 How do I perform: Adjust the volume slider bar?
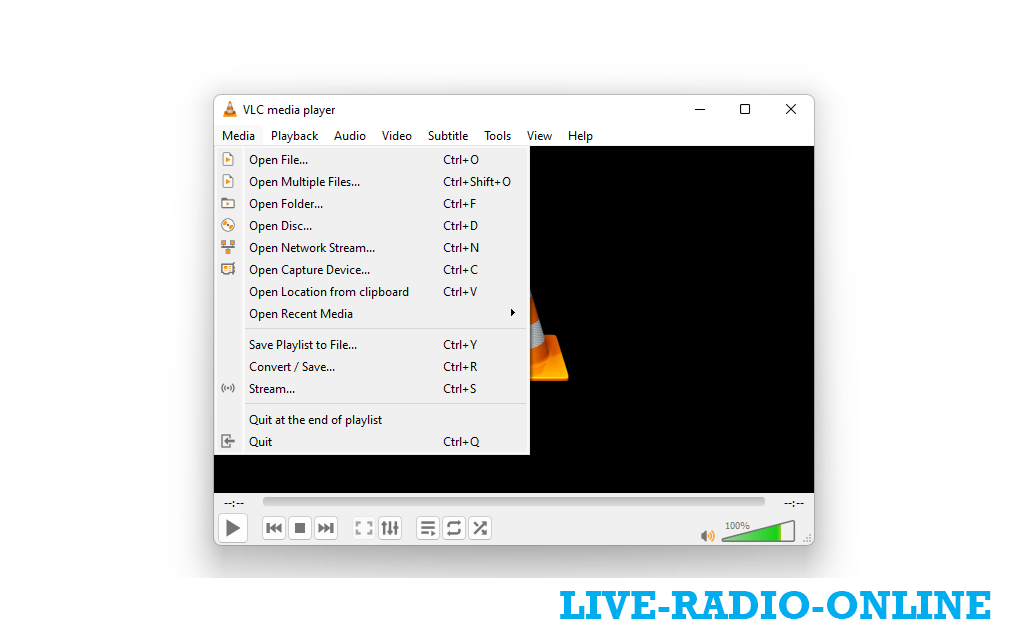pyautogui.click(x=758, y=533)
